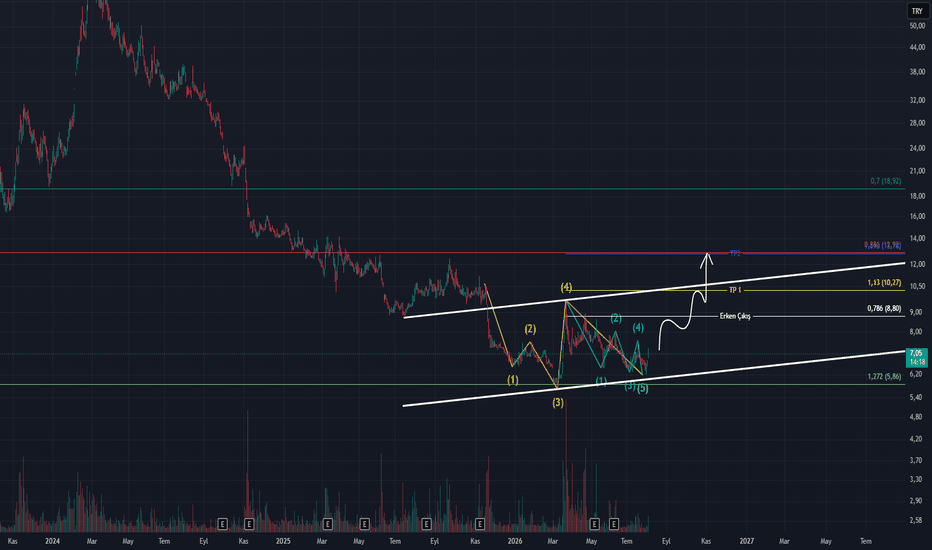Click the 10,50 price axis label

[x=917, y=287]
